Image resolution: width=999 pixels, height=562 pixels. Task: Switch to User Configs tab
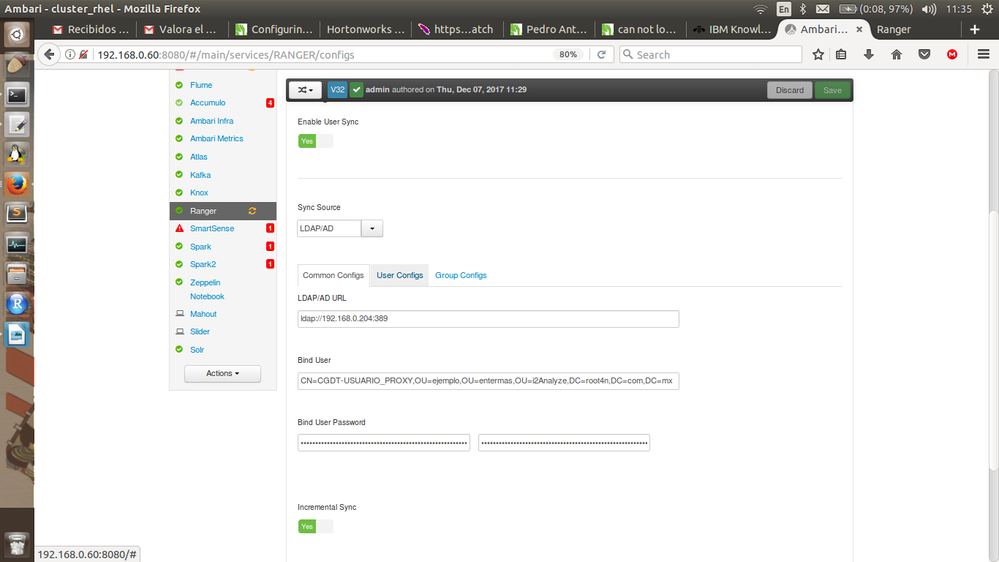pyautogui.click(x=399, y=275)
